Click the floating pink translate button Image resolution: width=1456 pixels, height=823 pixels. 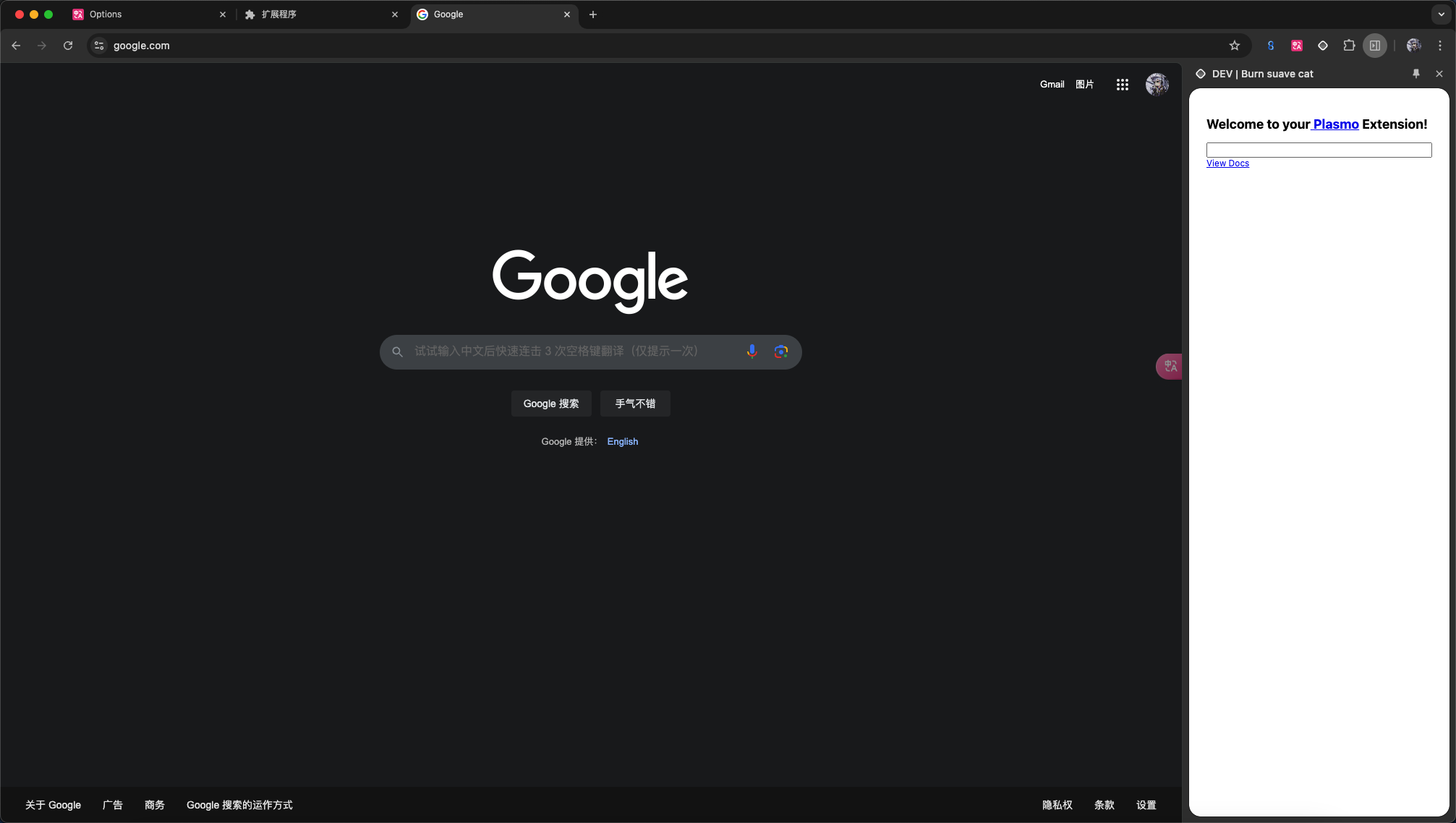[x=1169, y=367]
